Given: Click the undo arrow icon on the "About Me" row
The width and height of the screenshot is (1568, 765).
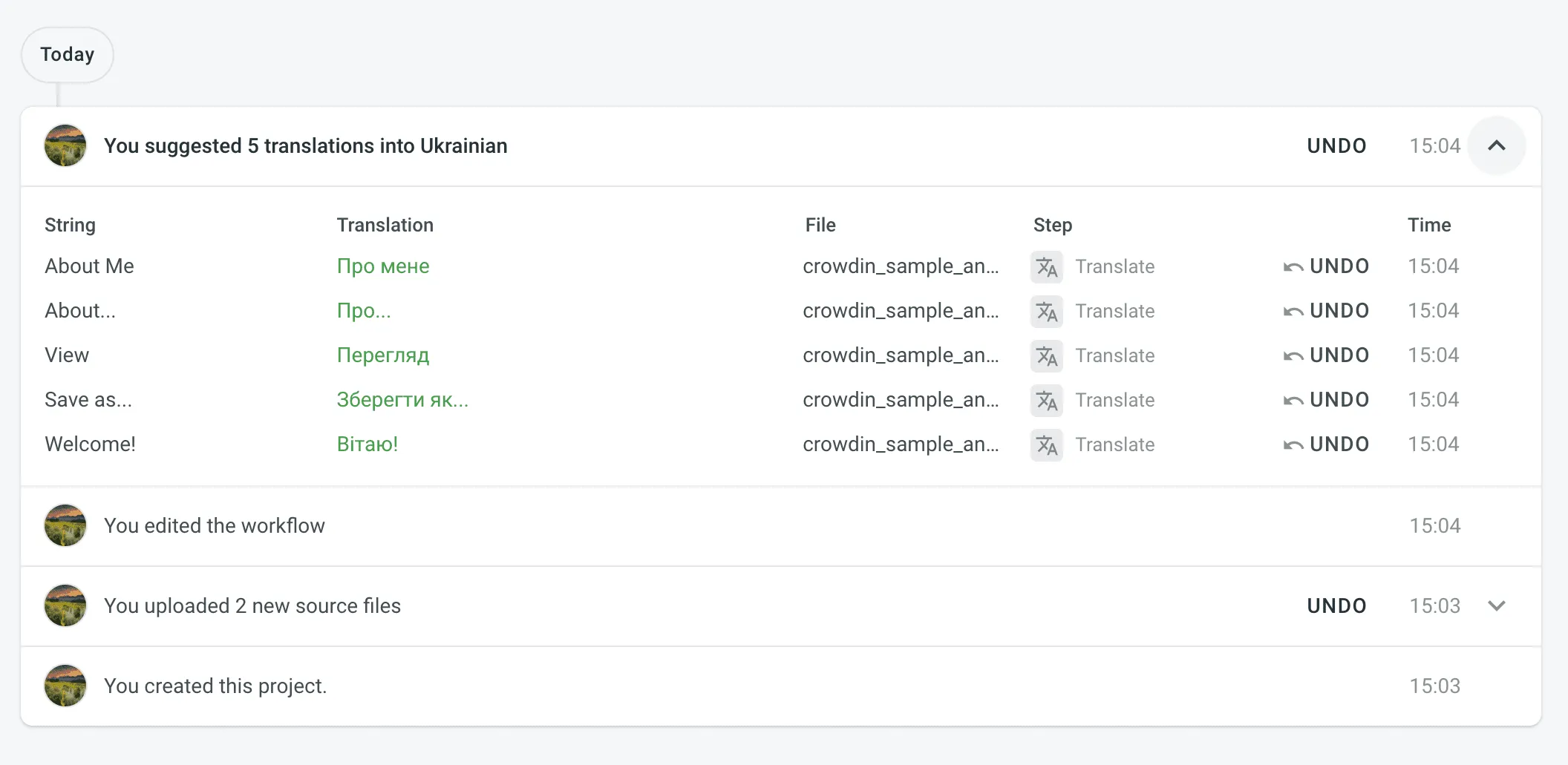Looking at the screenshot, I should point(1292,266).
